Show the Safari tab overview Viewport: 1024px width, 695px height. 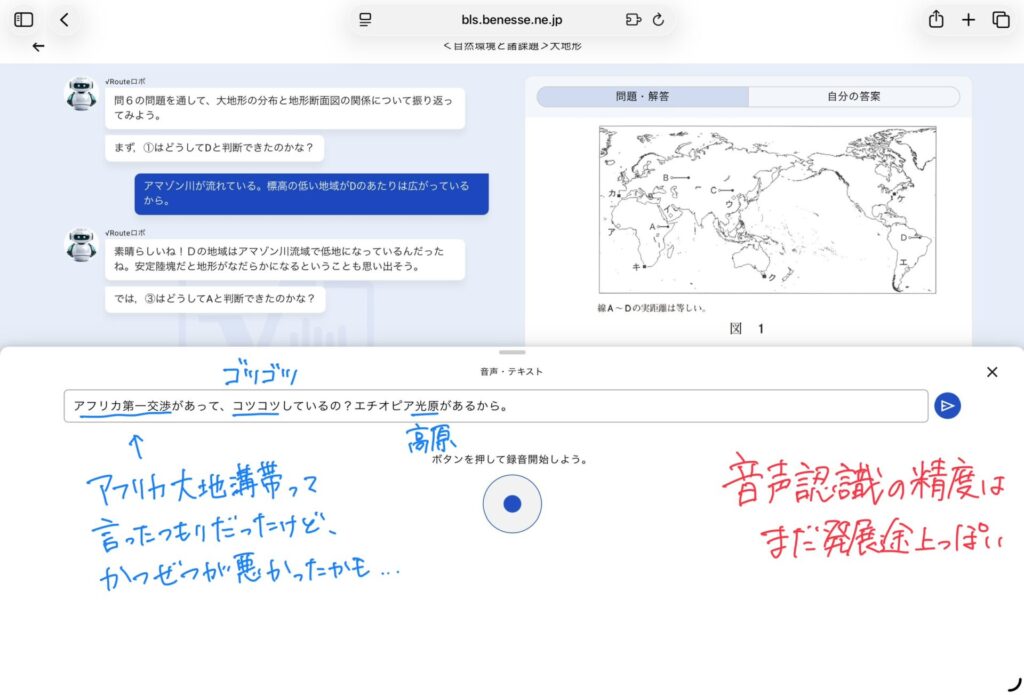tap(1000, 20)
